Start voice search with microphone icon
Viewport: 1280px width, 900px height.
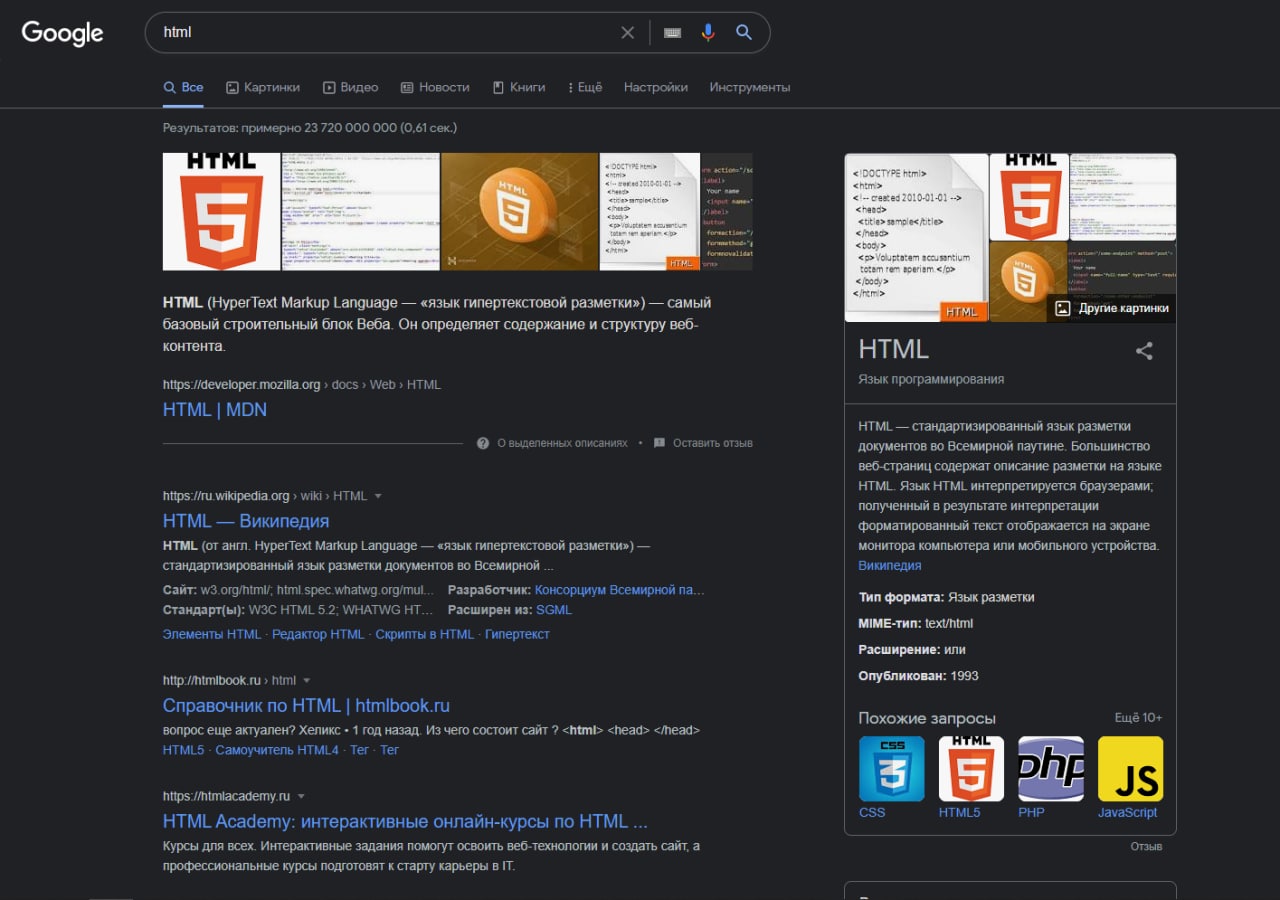pos(708,32)
